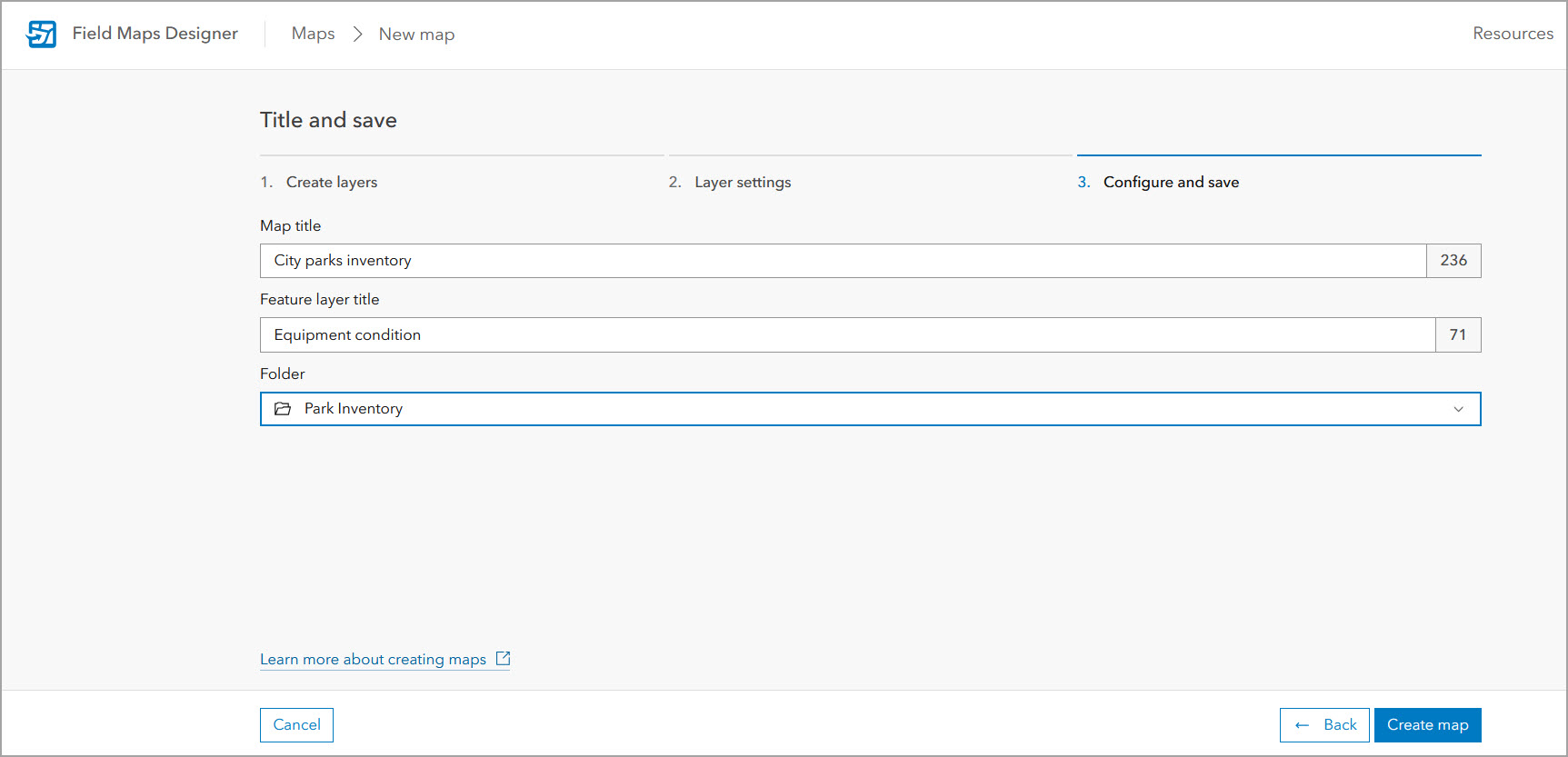
Task: Go to the Create layers step
Action: pyautogui.click(x=331, y=182)
